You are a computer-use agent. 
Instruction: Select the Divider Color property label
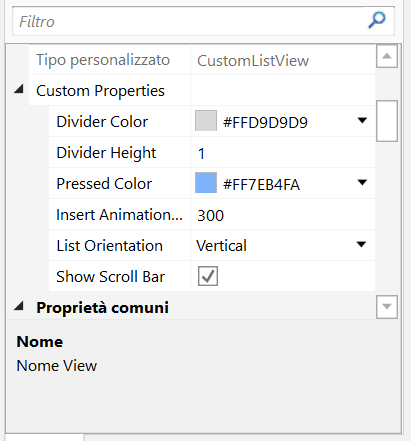[x=102, y=121]
